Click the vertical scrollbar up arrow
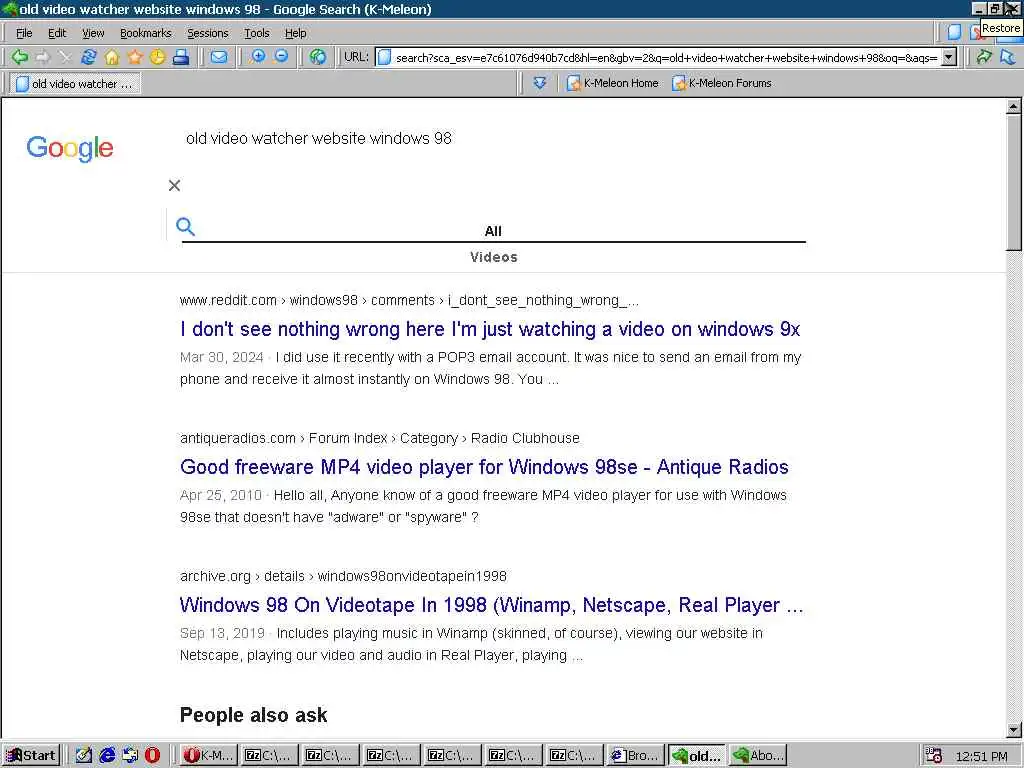This screenshot has height=768, width=1024. 1014,106
